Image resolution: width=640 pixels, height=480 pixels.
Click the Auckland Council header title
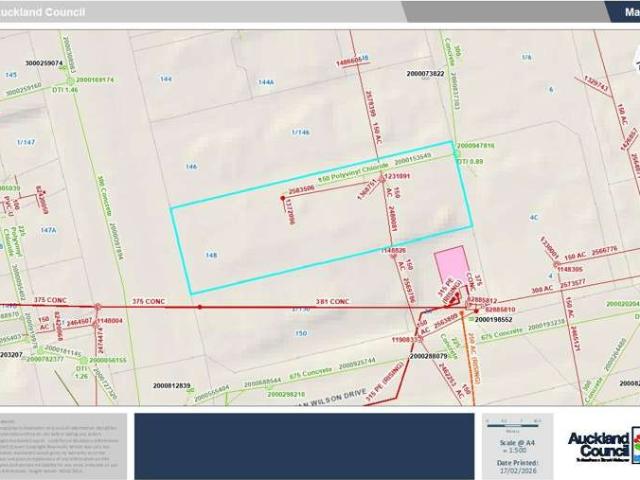point(42,12)
